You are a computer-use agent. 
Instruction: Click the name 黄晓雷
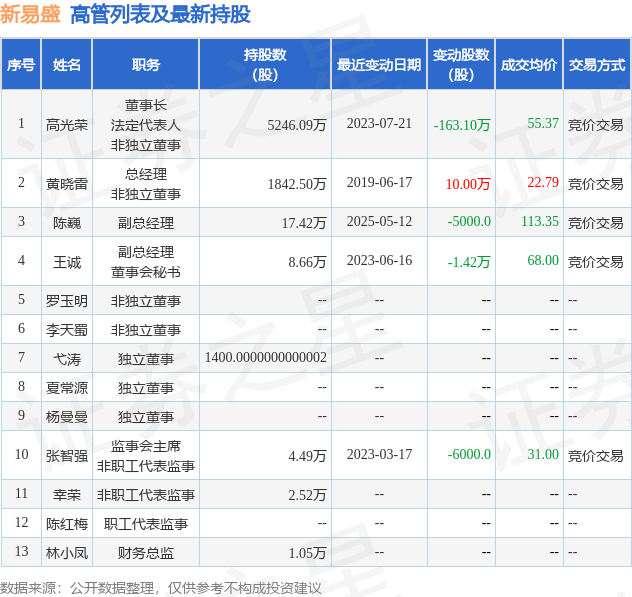67,184
